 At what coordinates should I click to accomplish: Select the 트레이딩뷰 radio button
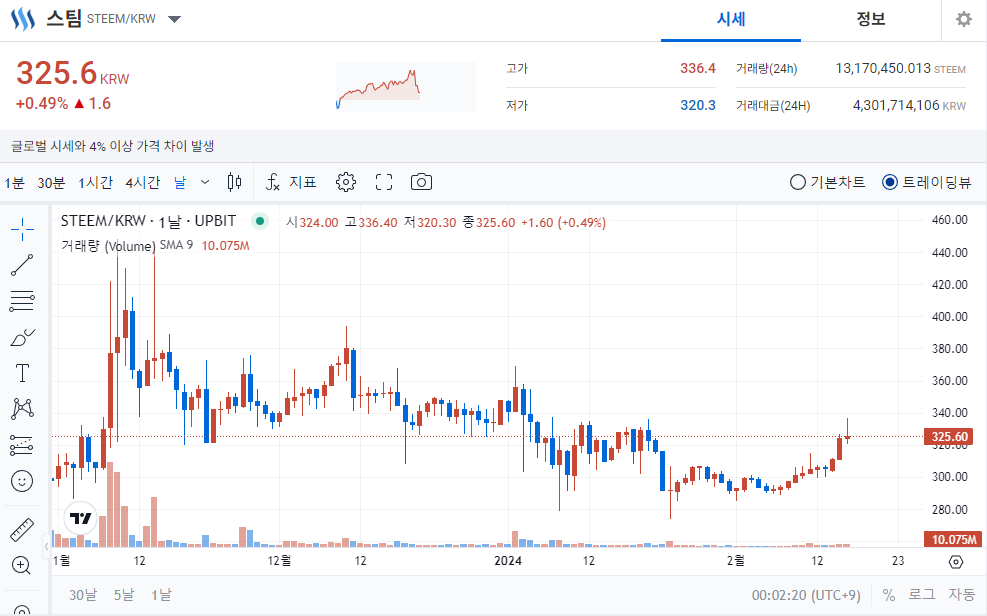click(890, 182)
